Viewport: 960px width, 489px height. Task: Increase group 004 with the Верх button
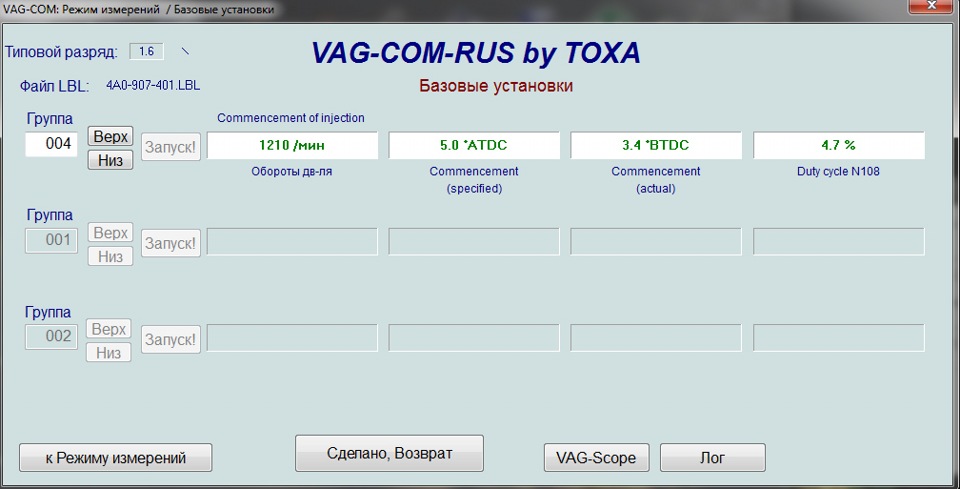[x=110, y=136]
